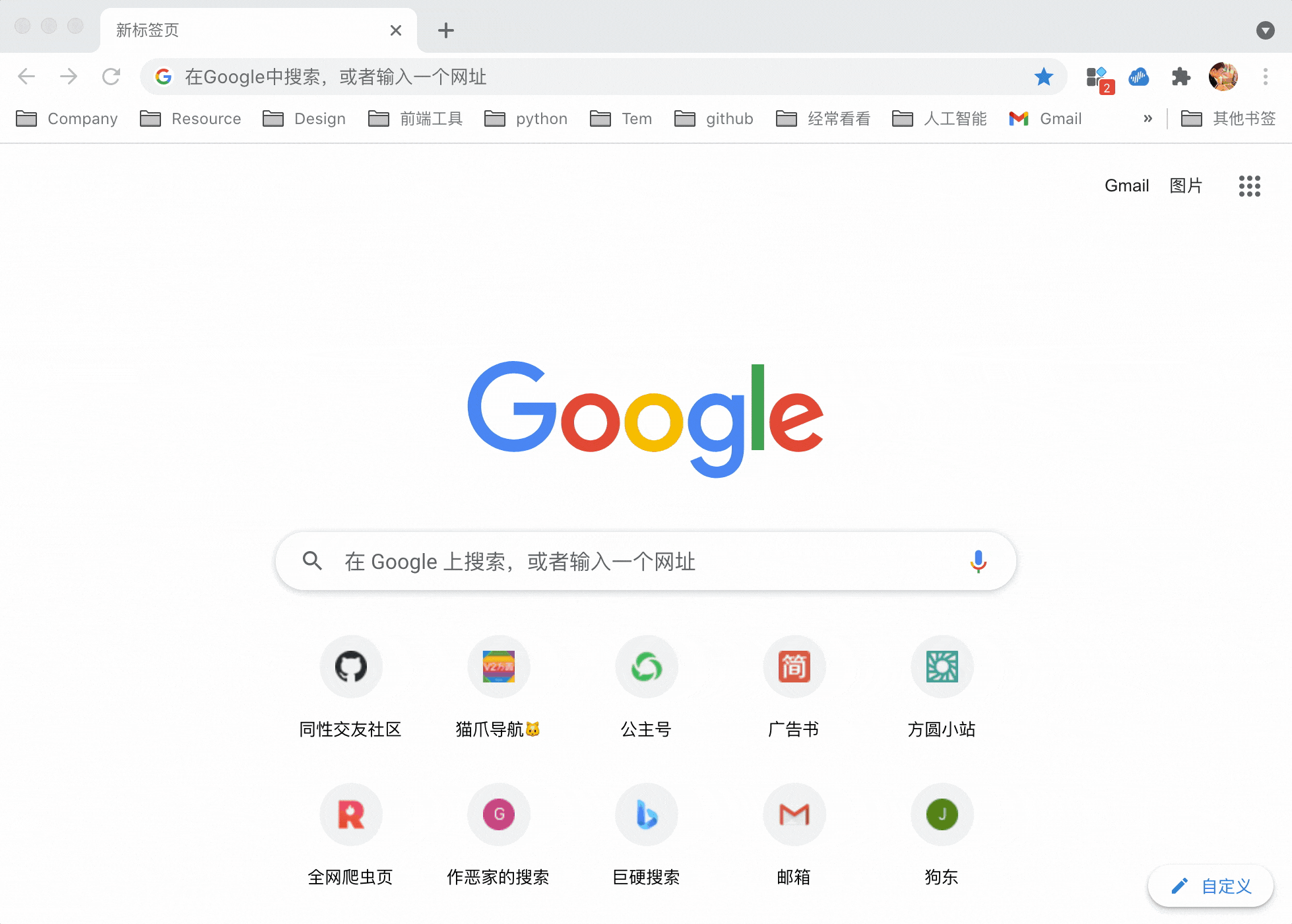Click the 自定义 customize button
1292x924 pixels.
point(1211,886)
